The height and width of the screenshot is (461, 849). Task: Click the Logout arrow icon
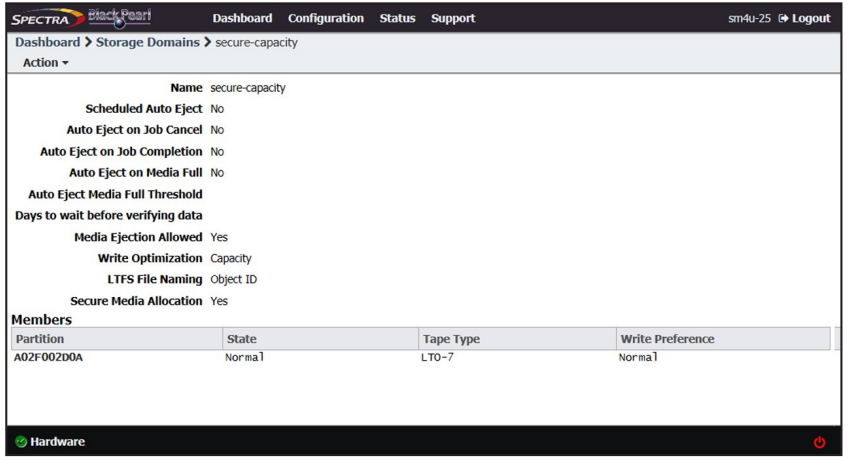[783, 18]
